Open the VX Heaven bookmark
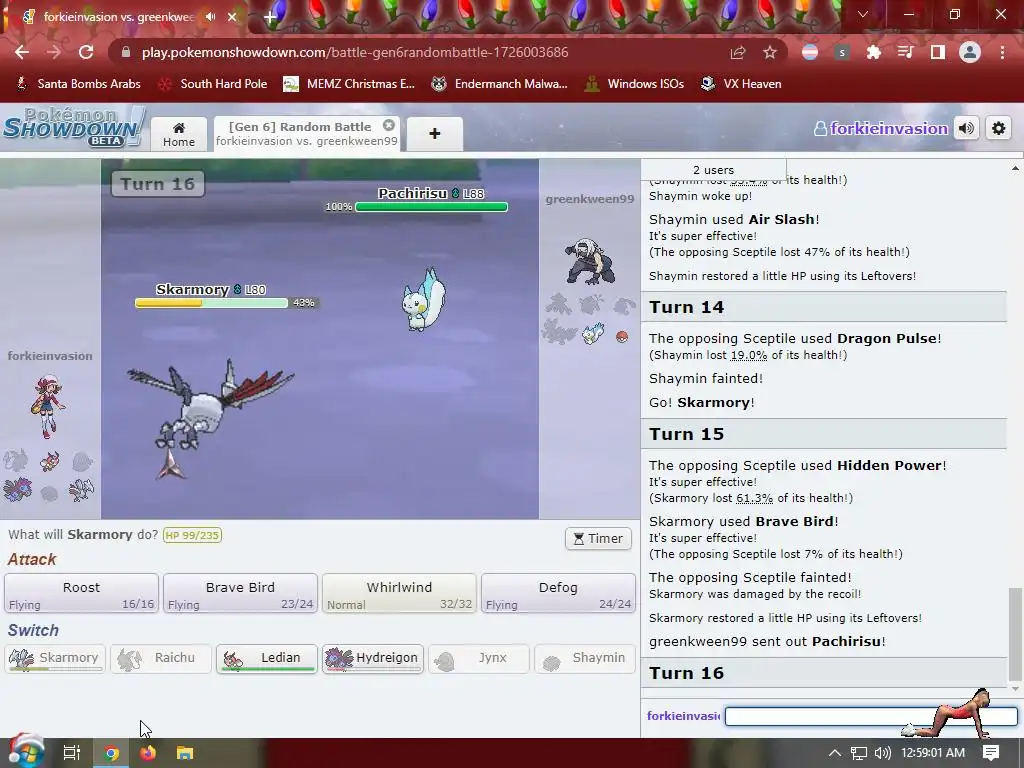 click(741, 84)
